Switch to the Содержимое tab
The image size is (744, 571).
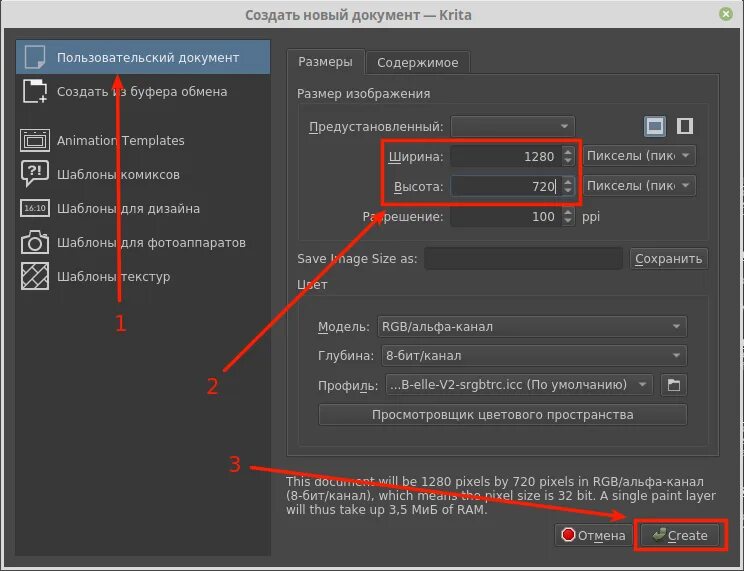pos(418,63)
